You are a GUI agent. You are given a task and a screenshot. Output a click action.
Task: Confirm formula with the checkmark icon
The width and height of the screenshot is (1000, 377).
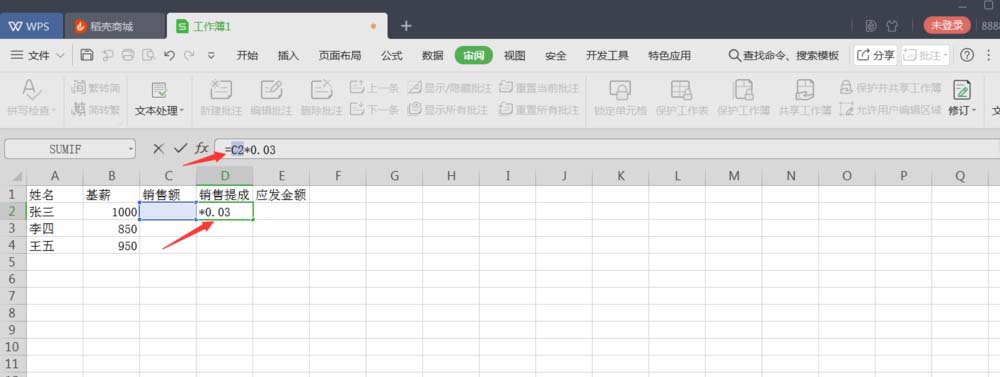pyautogui.click(x=180, y=149)
